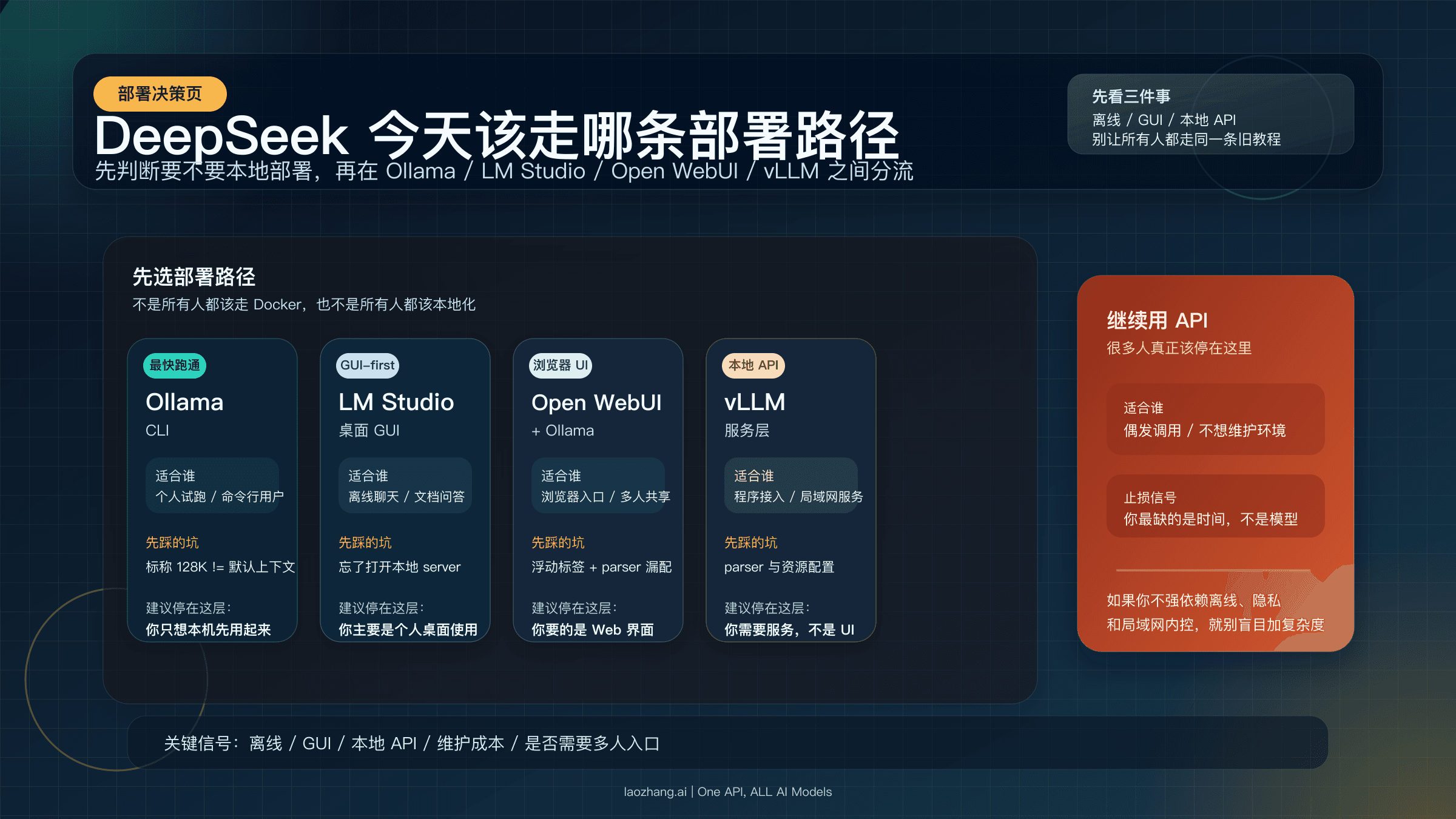Select the GUI-first badge on LM Studio card
The width and height of the screenshot is (1456, 819).
[x=367, y=366]
